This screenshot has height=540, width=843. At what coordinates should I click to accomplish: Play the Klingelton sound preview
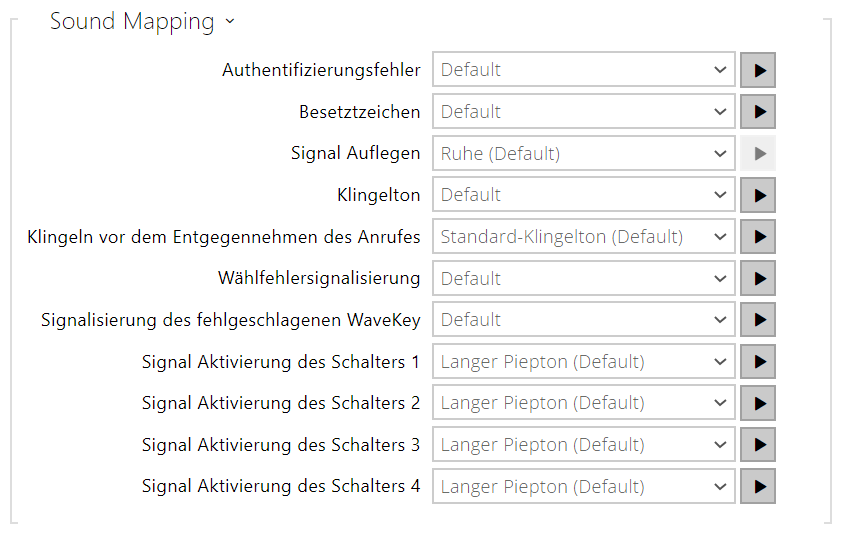point(758,195)
